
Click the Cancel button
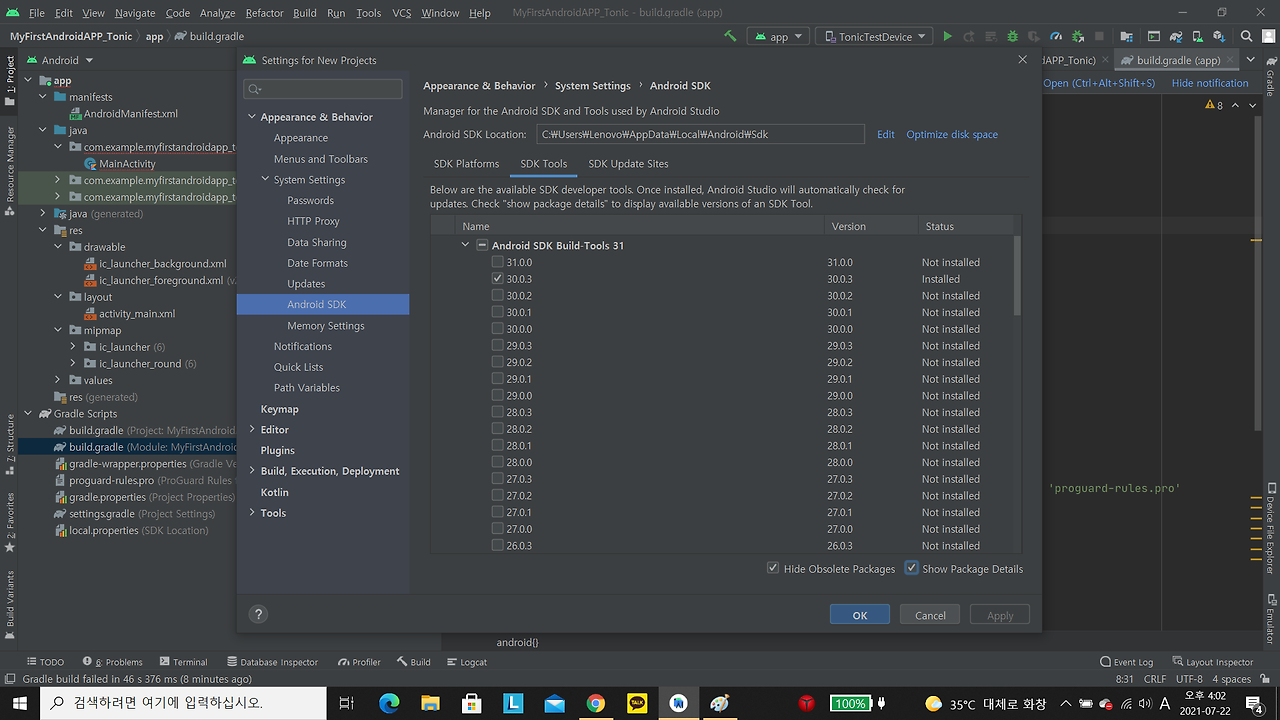coord(930,615)
